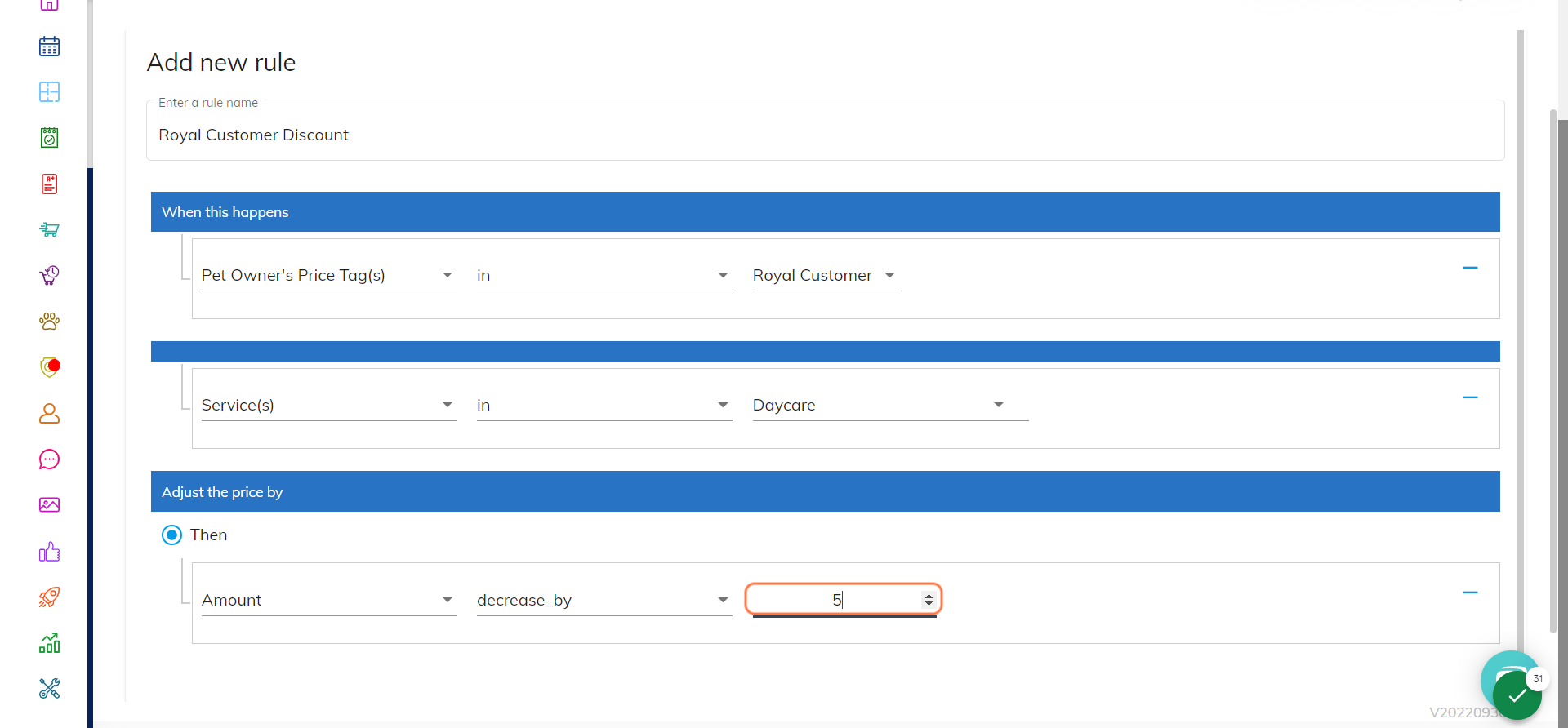Open the light-blue grid layout icon
The width and height of the screenshot is (1568, 728).
pyautogui.click(x=49, y=92)
